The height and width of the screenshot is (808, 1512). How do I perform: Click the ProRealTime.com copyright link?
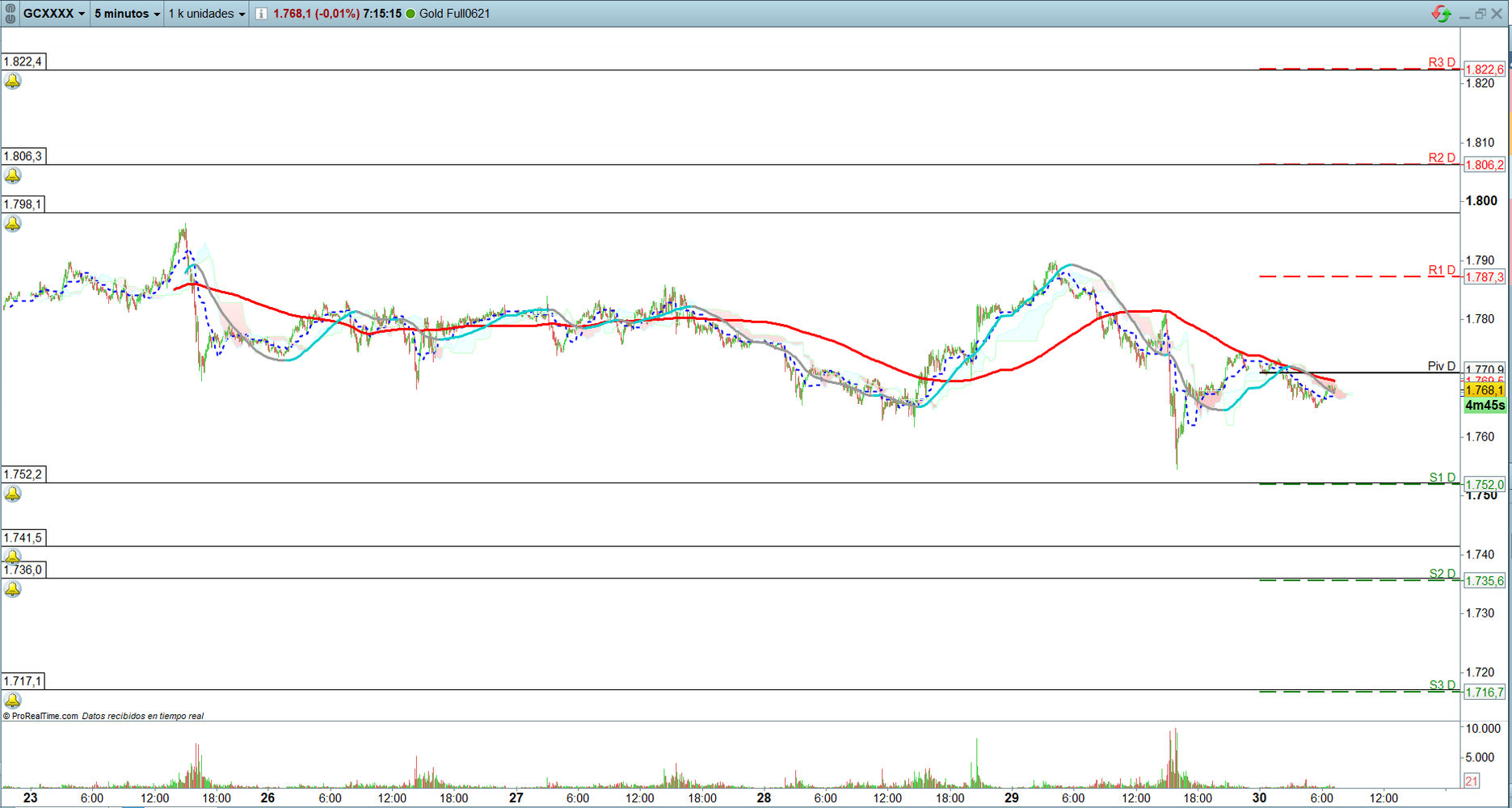(42, 716)
